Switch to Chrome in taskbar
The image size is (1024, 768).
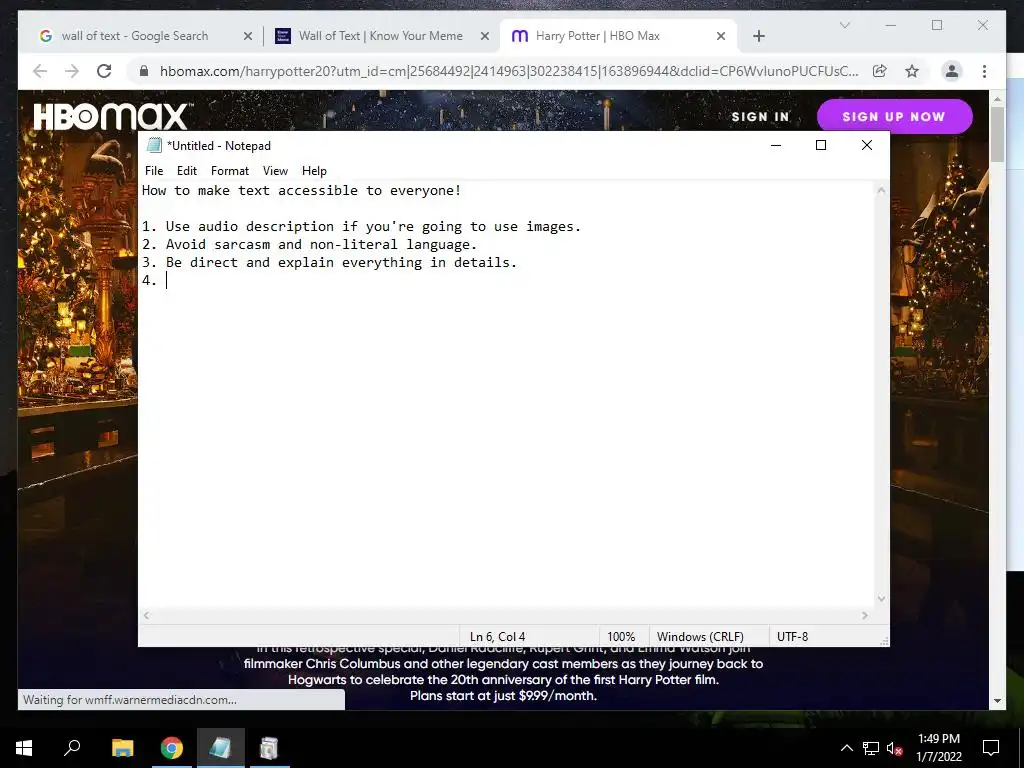click(x=172, y=748)
